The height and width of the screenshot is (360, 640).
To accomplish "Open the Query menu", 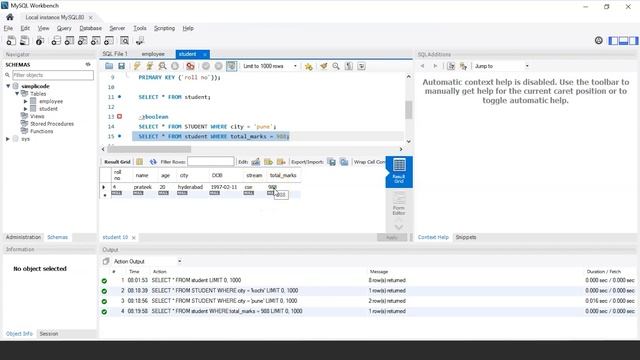I will click(64, 28).
